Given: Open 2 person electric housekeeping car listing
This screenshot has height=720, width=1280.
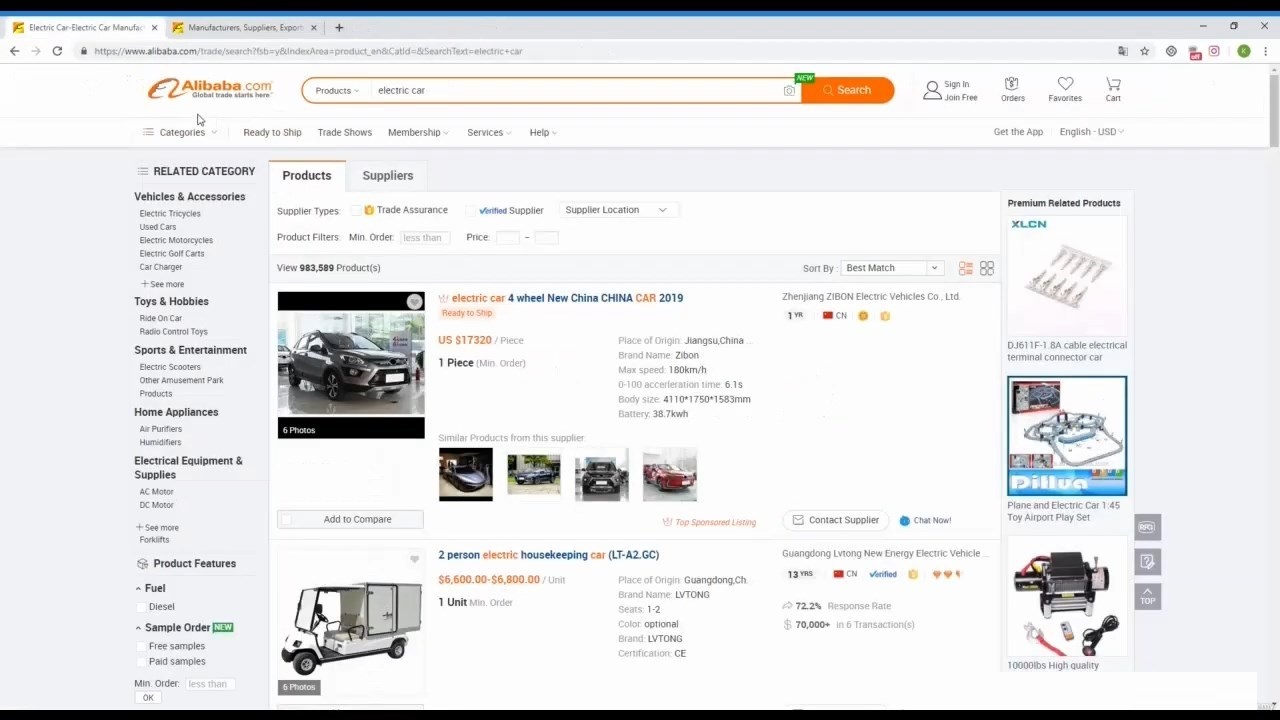Looking at the screenshot, I should tap(548, 555).
